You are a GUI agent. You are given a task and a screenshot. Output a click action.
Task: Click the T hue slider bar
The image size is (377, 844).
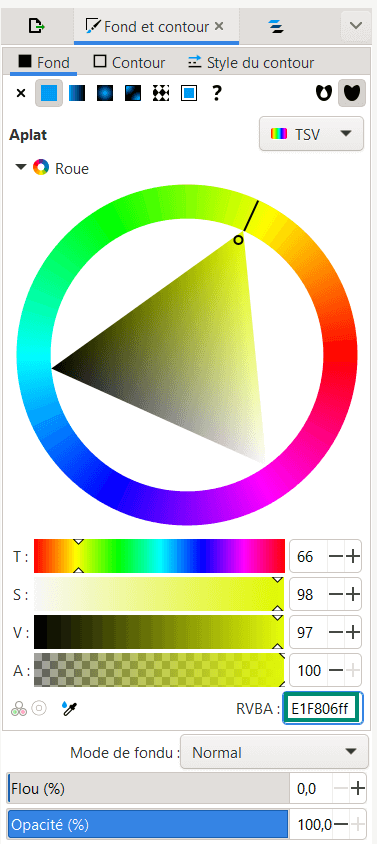[159, 556]
